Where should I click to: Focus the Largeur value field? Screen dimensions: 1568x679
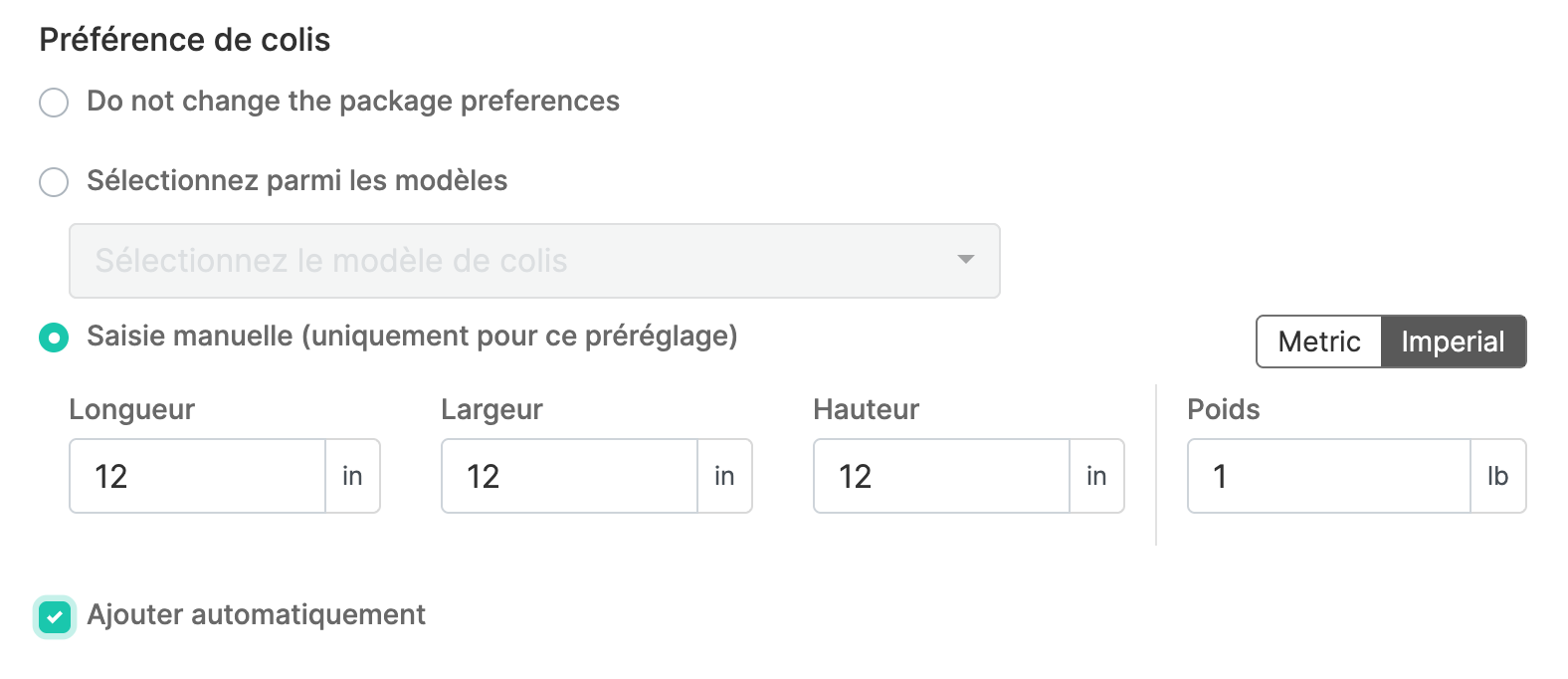[x=569, y=476]
